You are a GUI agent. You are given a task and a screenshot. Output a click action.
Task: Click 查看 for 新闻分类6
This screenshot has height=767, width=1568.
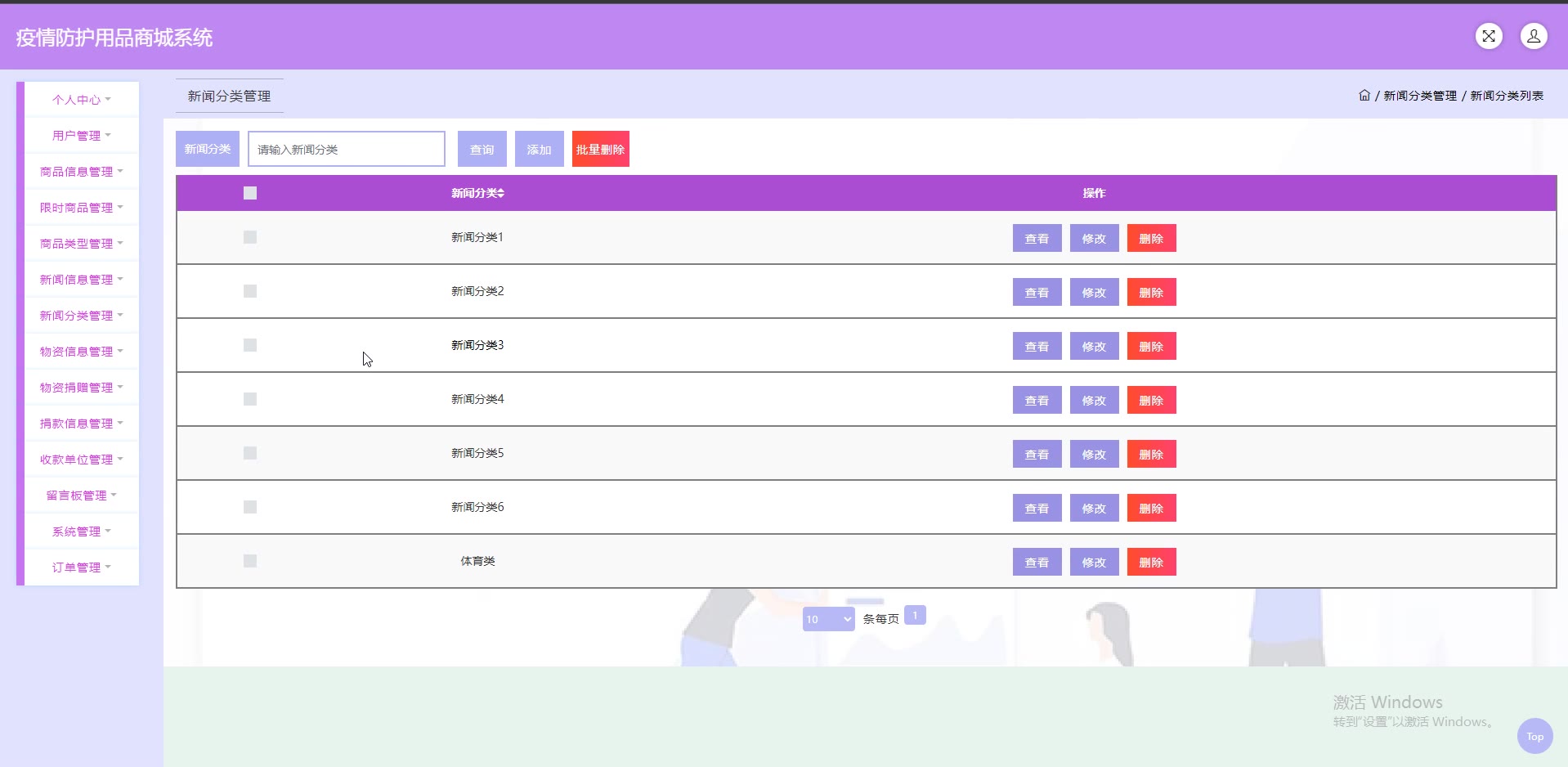tap(1037, 508)
